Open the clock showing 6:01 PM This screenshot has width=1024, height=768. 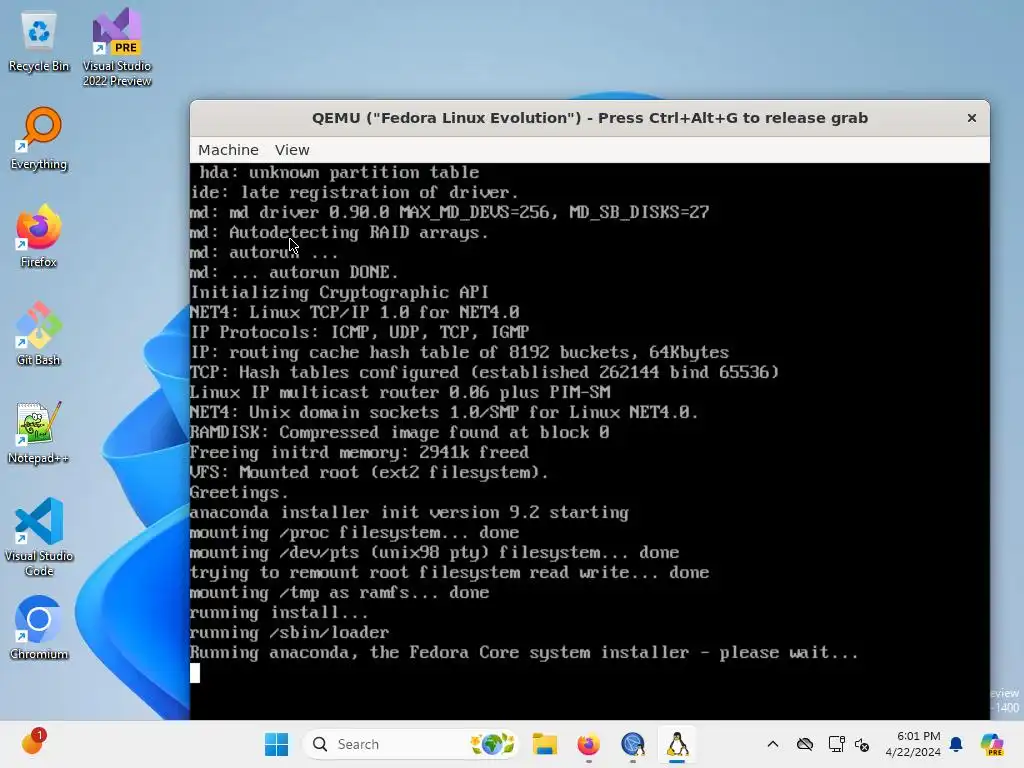[913, 744]
